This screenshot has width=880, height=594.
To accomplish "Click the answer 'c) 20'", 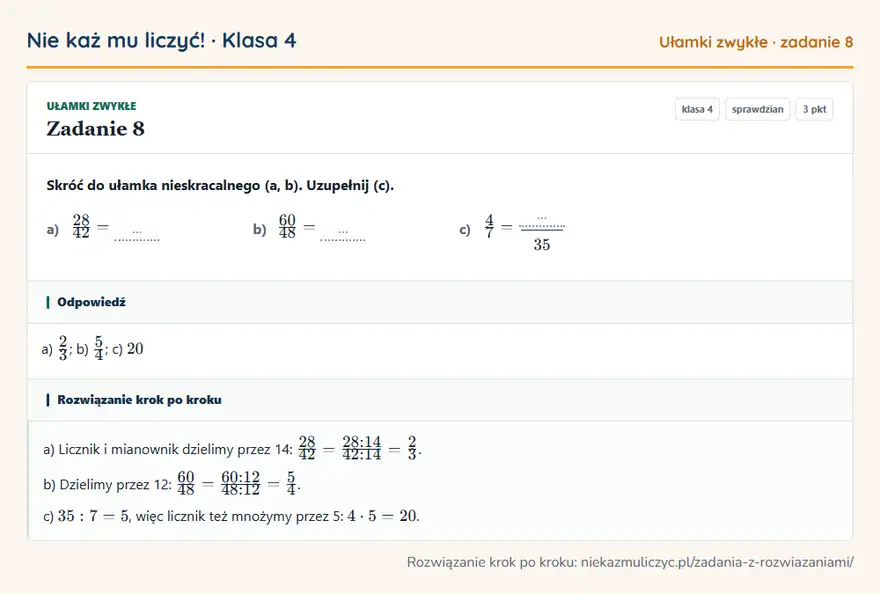I will pos(127,349).
